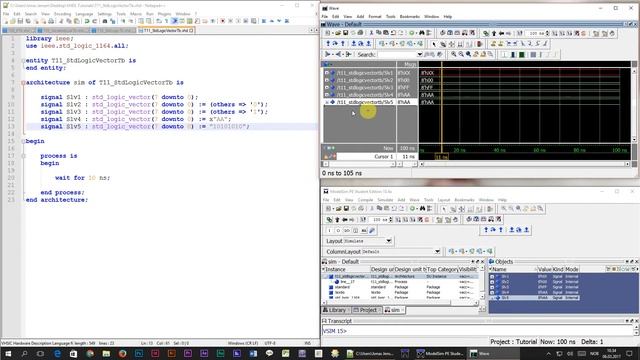Click Find icon in Notepad++ toolbar
This screenshot has width=640, height=360.
(105, 20)
